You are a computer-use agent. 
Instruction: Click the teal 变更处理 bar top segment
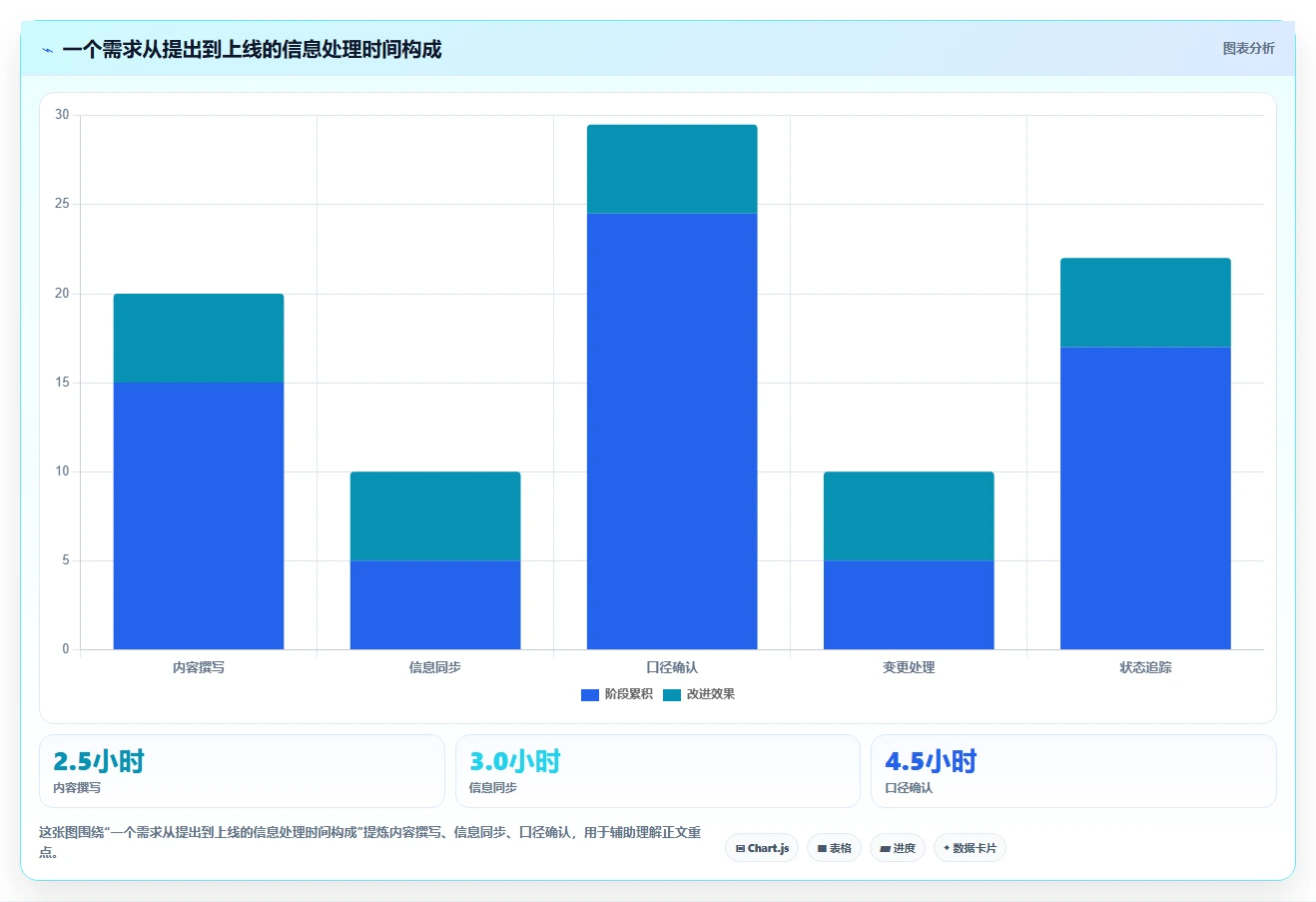point(909,515)
